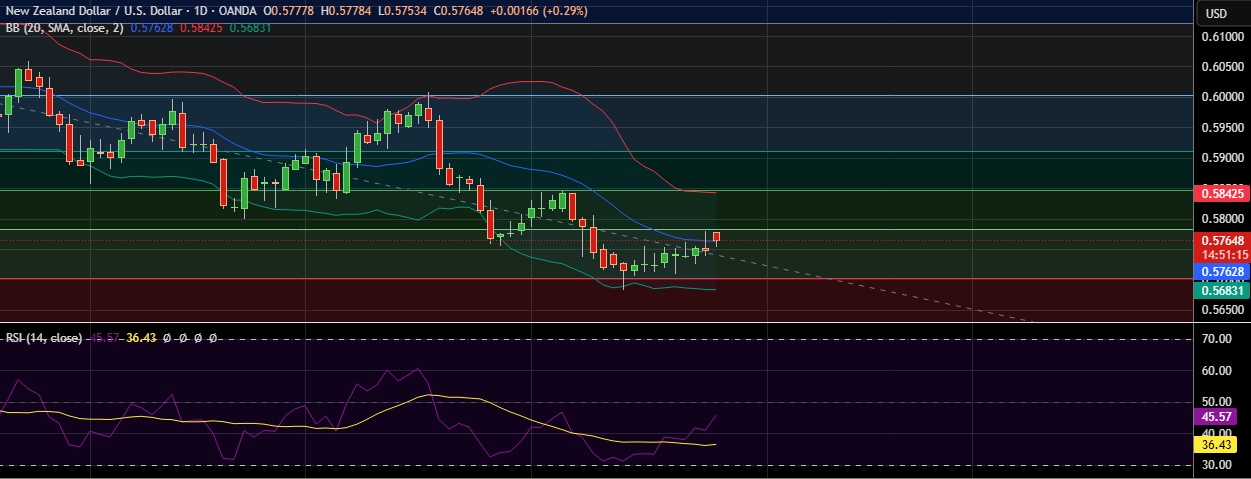Image resolution: width=1251 pixels, height=479 pixels.
Task: Click the current price label 0.57648
Action: coord(1222,240)
